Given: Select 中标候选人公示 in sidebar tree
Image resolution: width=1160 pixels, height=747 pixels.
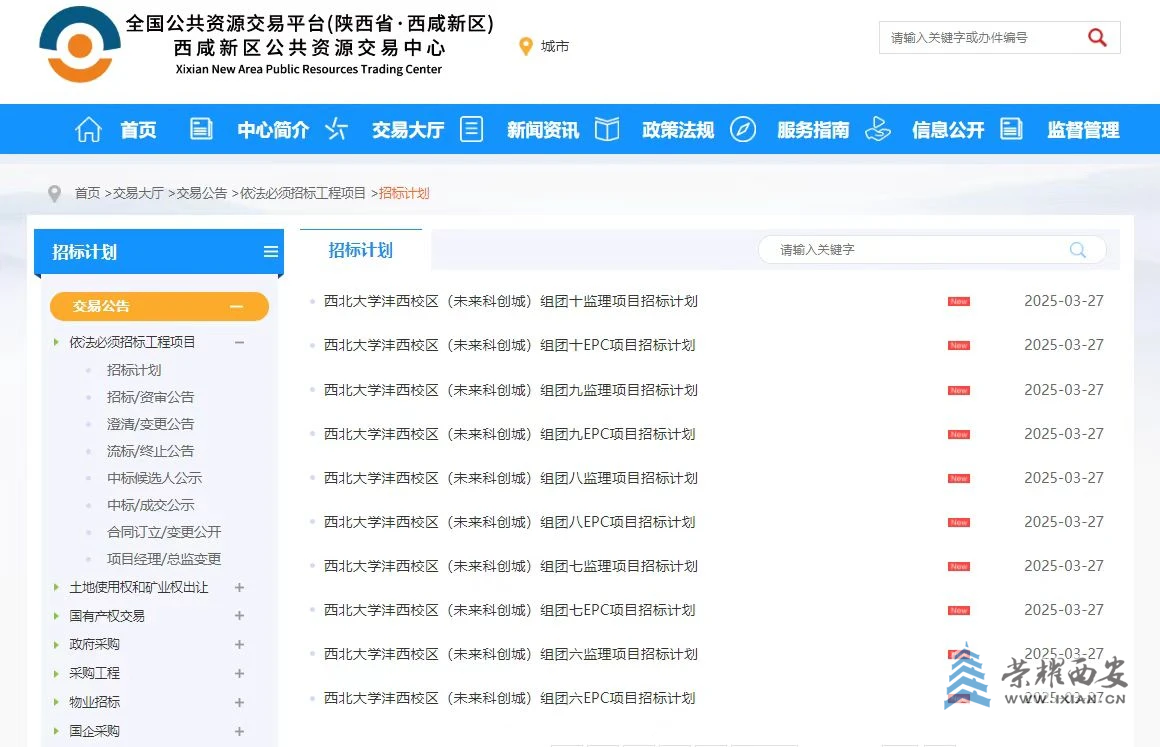Looking at the screenshot, I should tap(154, 478).
